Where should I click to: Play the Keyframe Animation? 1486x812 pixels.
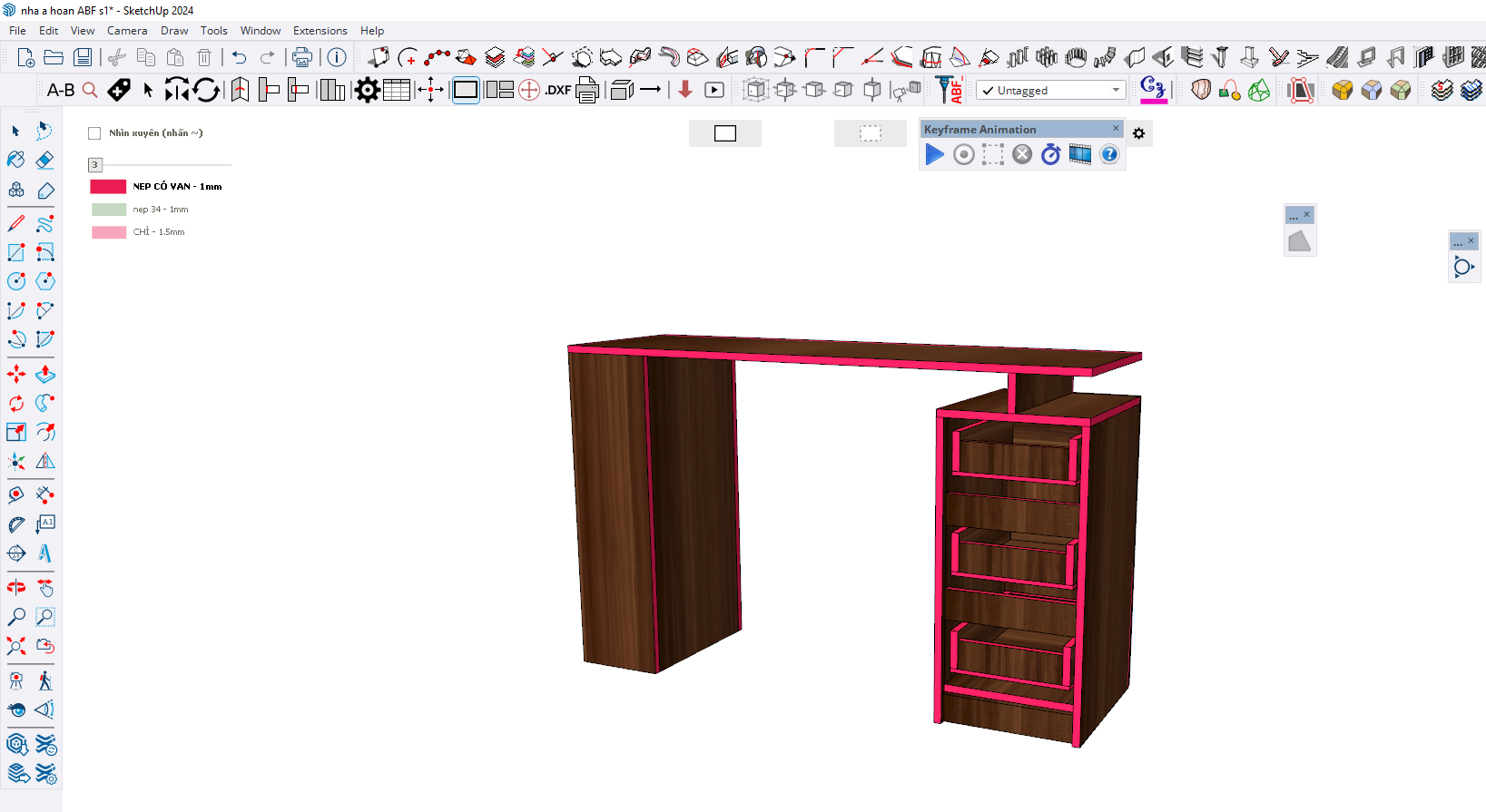(934, 154)
